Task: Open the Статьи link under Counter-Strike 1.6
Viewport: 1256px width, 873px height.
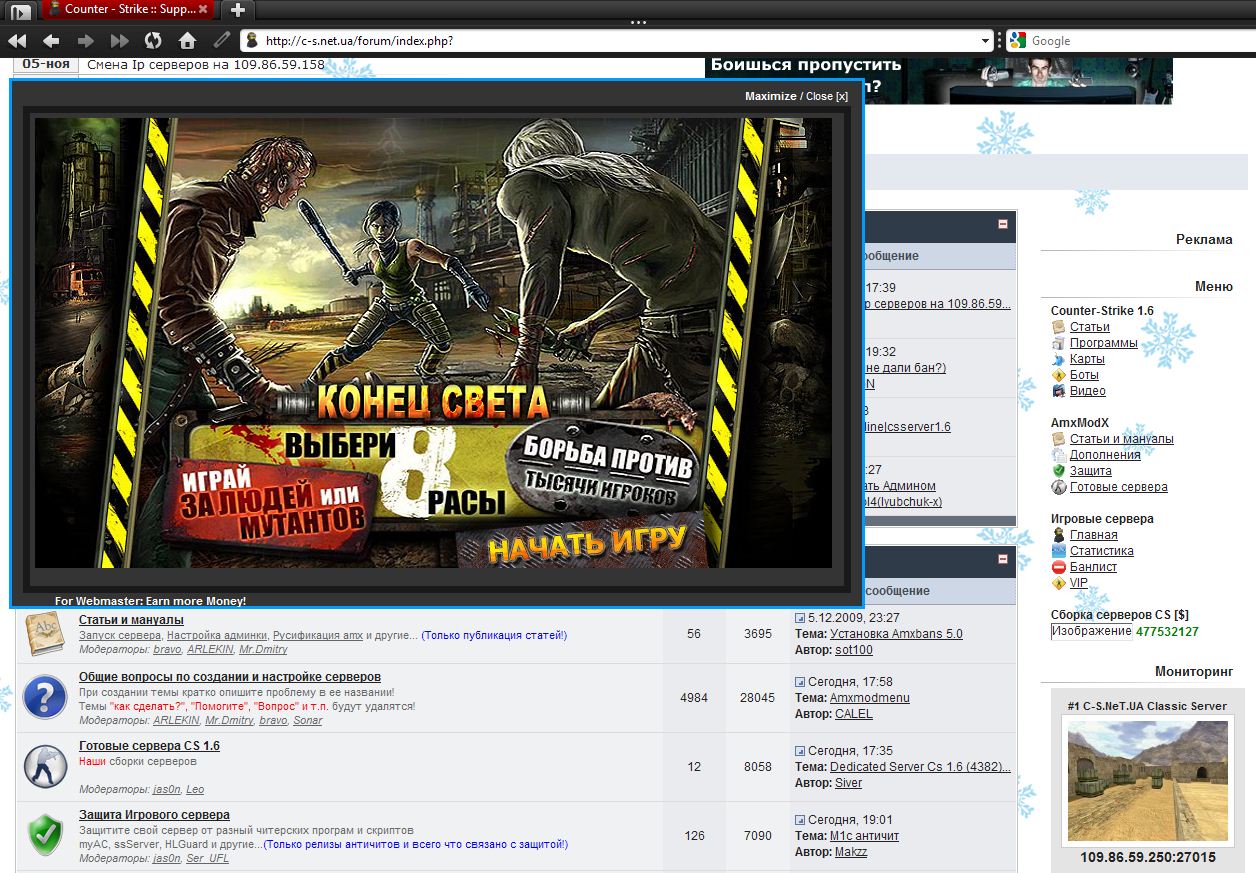Action: 1089,327
